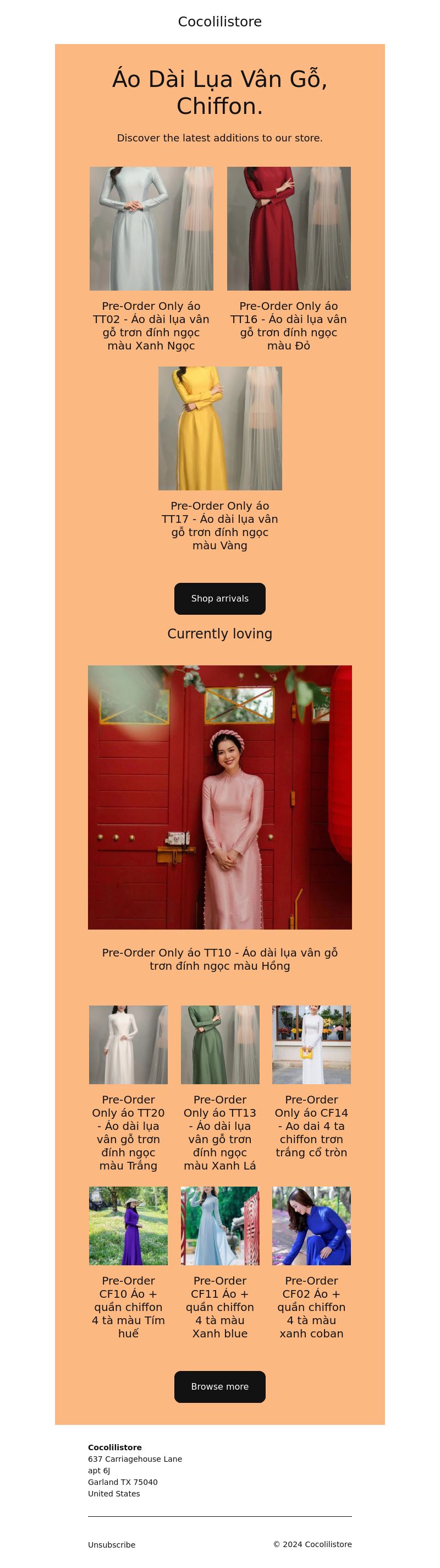View the red TT16 dress image

point(289,228)
